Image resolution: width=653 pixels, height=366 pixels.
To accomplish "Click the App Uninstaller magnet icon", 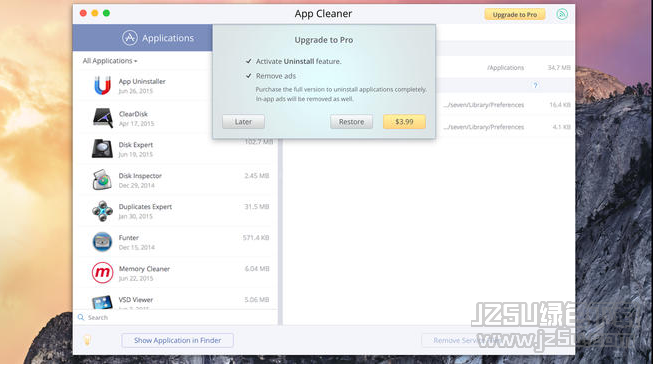I will pyautogui.click(x=102, y=85).
